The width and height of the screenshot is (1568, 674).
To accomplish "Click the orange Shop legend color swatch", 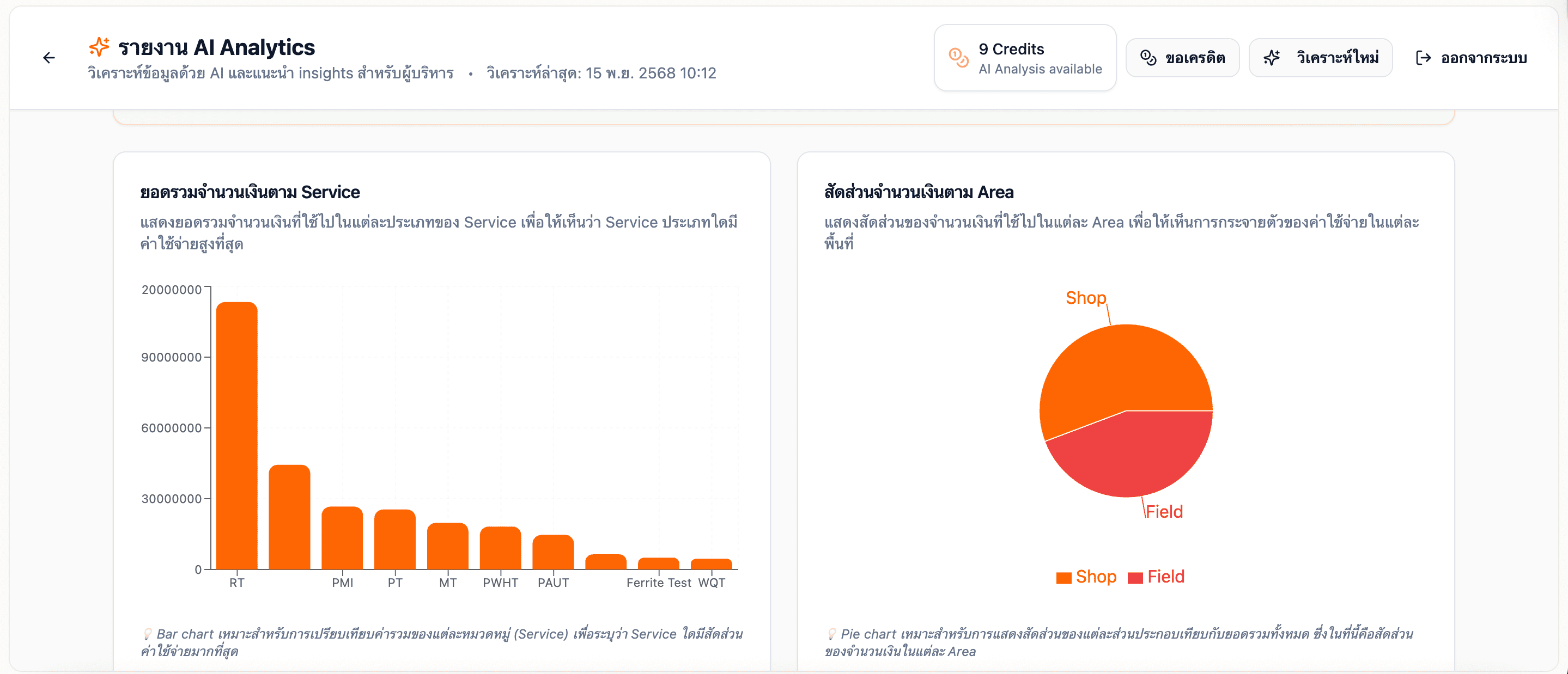I will [x=1064, y=577].
